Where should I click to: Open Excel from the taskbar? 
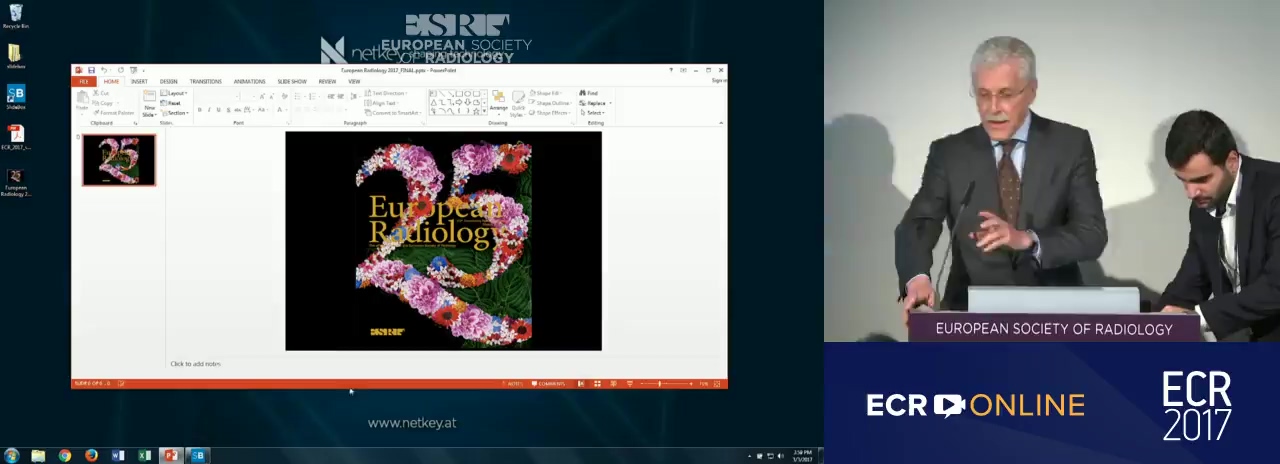(x=144, y=456)
